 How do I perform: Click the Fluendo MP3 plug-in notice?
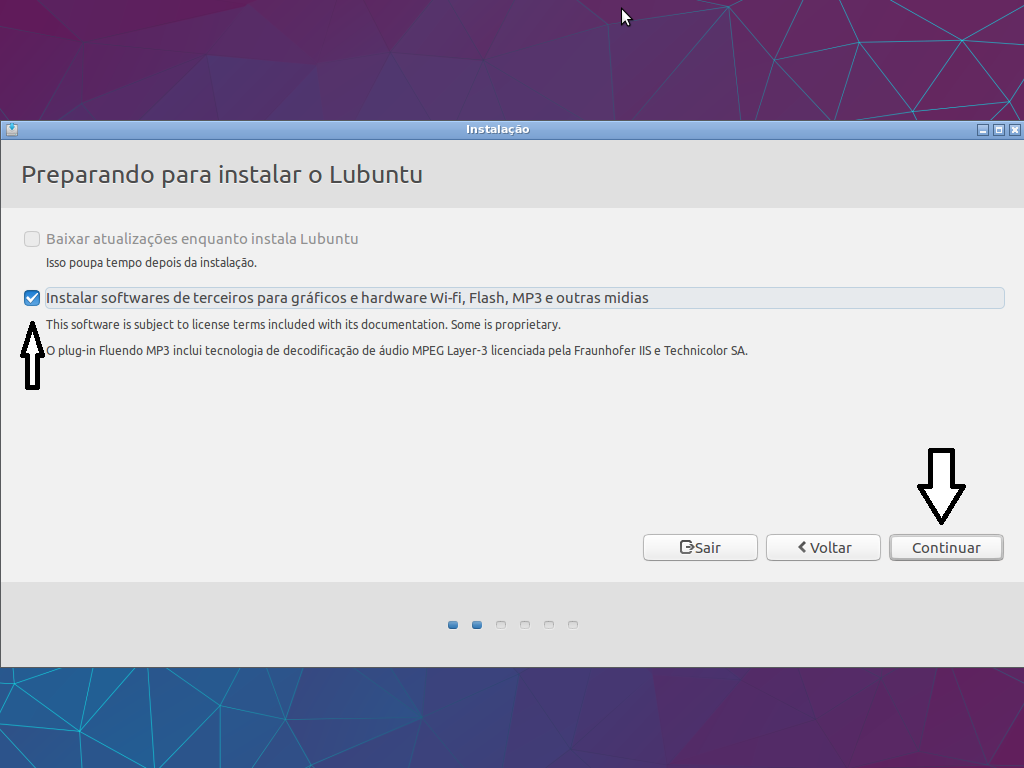click(x=396, y=351)
